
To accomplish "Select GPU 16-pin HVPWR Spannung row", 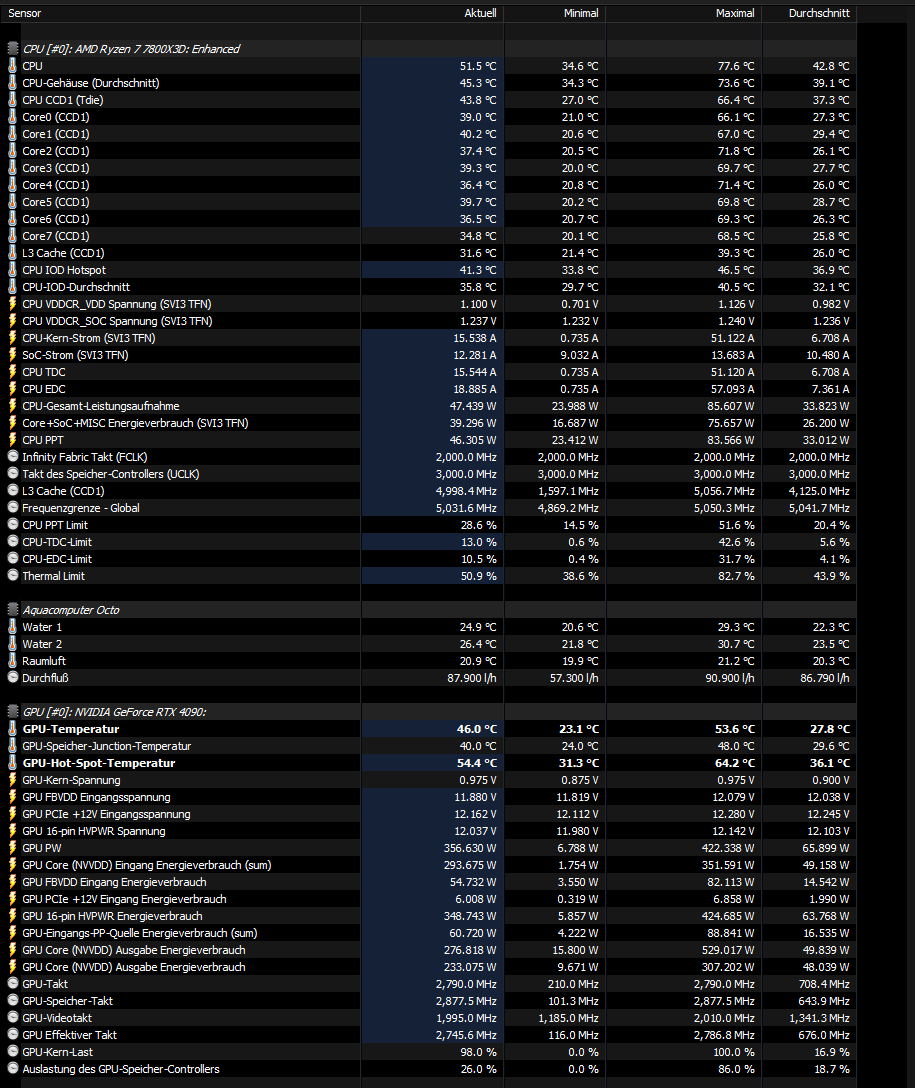I will point(429,831).
